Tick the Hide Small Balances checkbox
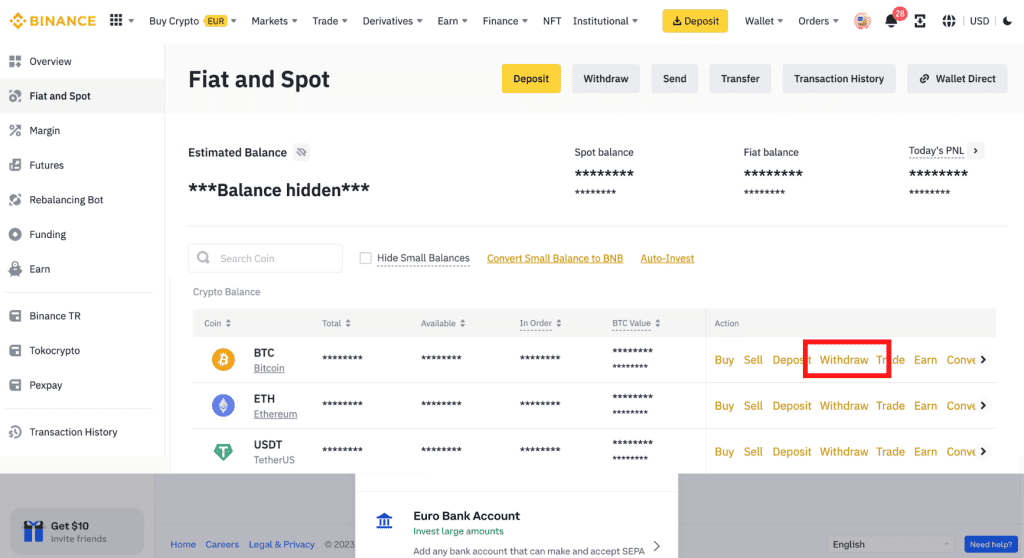 366,258
